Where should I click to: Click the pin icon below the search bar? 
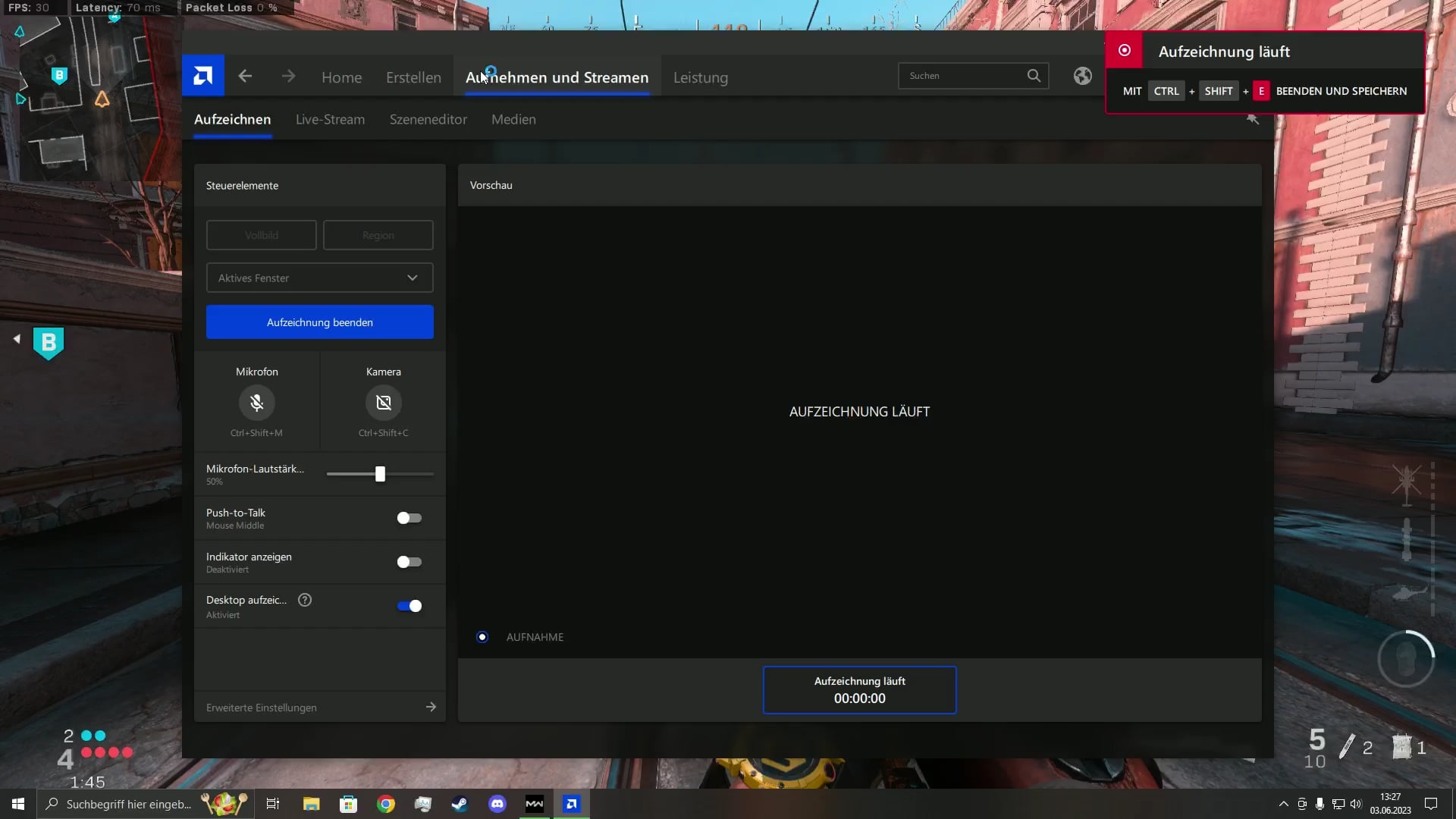(1253, 119)
